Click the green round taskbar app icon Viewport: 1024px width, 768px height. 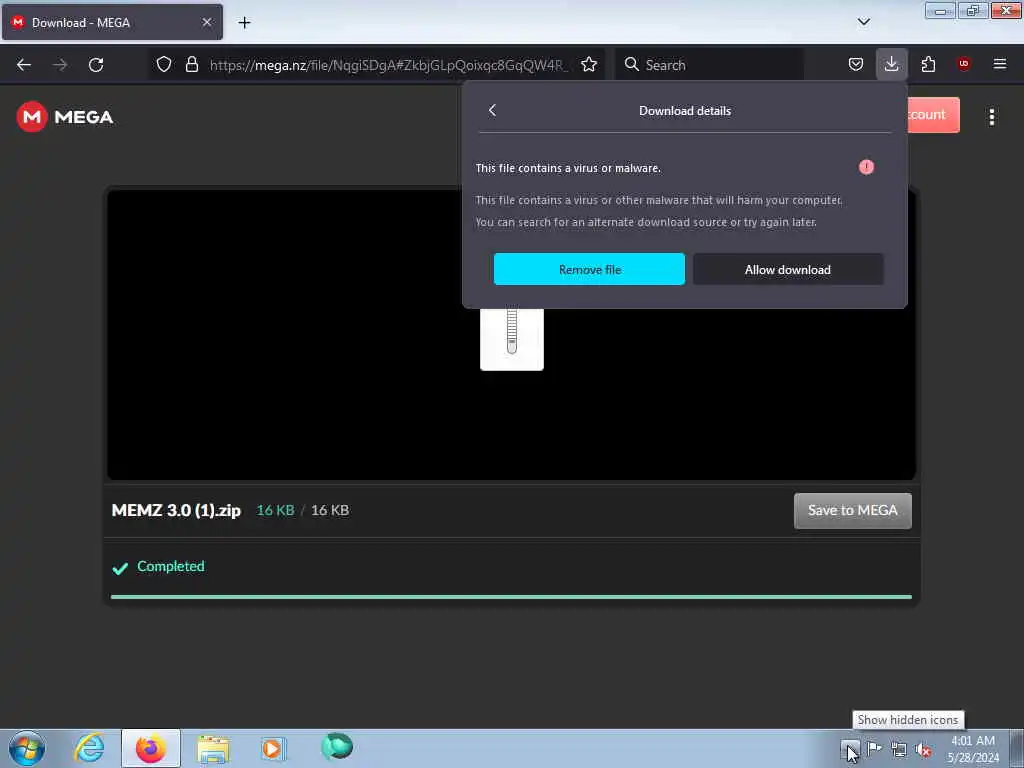coord(337,746)
